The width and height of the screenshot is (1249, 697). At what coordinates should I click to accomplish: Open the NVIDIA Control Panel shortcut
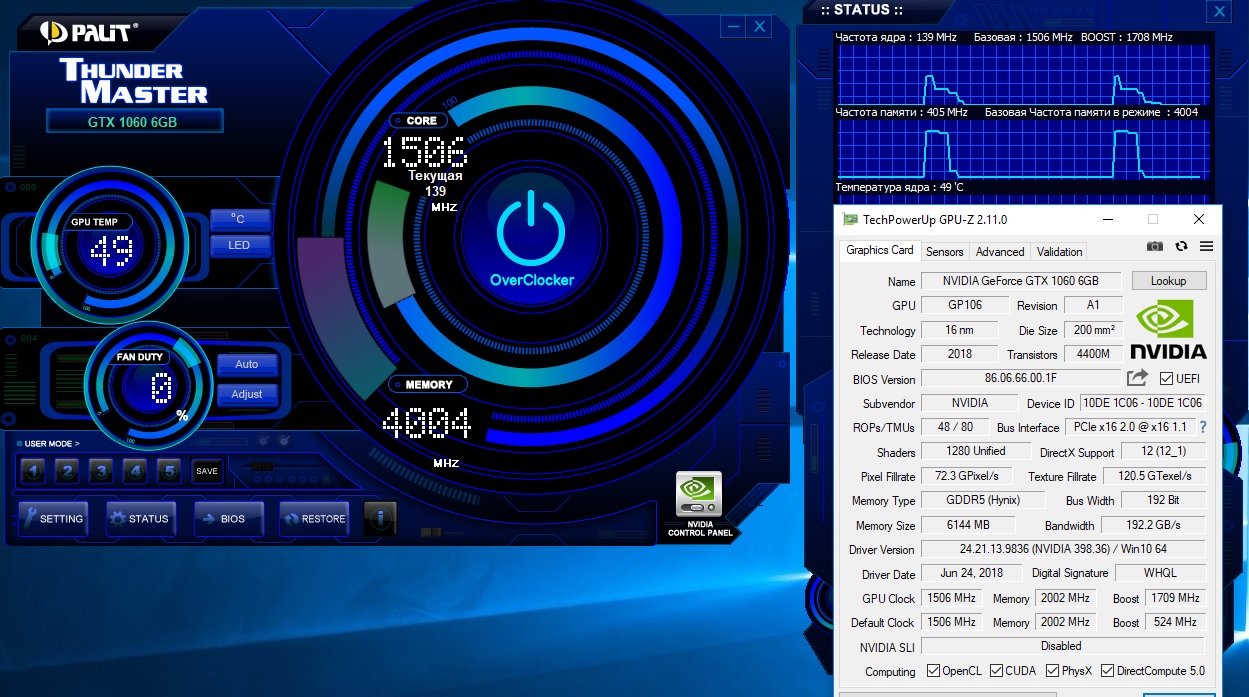pyautogui.click(x=699, y=504)
